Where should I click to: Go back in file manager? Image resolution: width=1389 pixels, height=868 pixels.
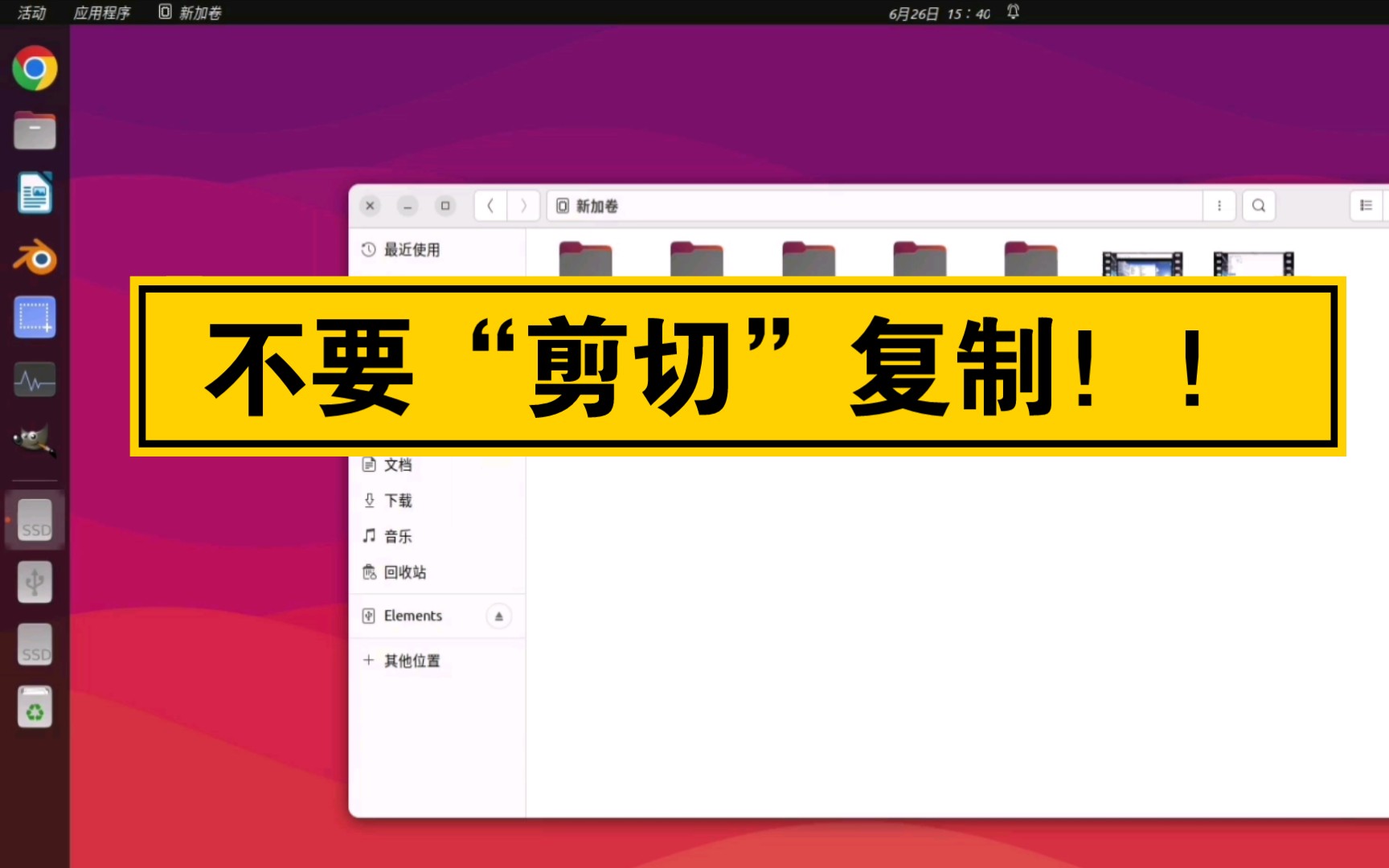click(490, 206)
